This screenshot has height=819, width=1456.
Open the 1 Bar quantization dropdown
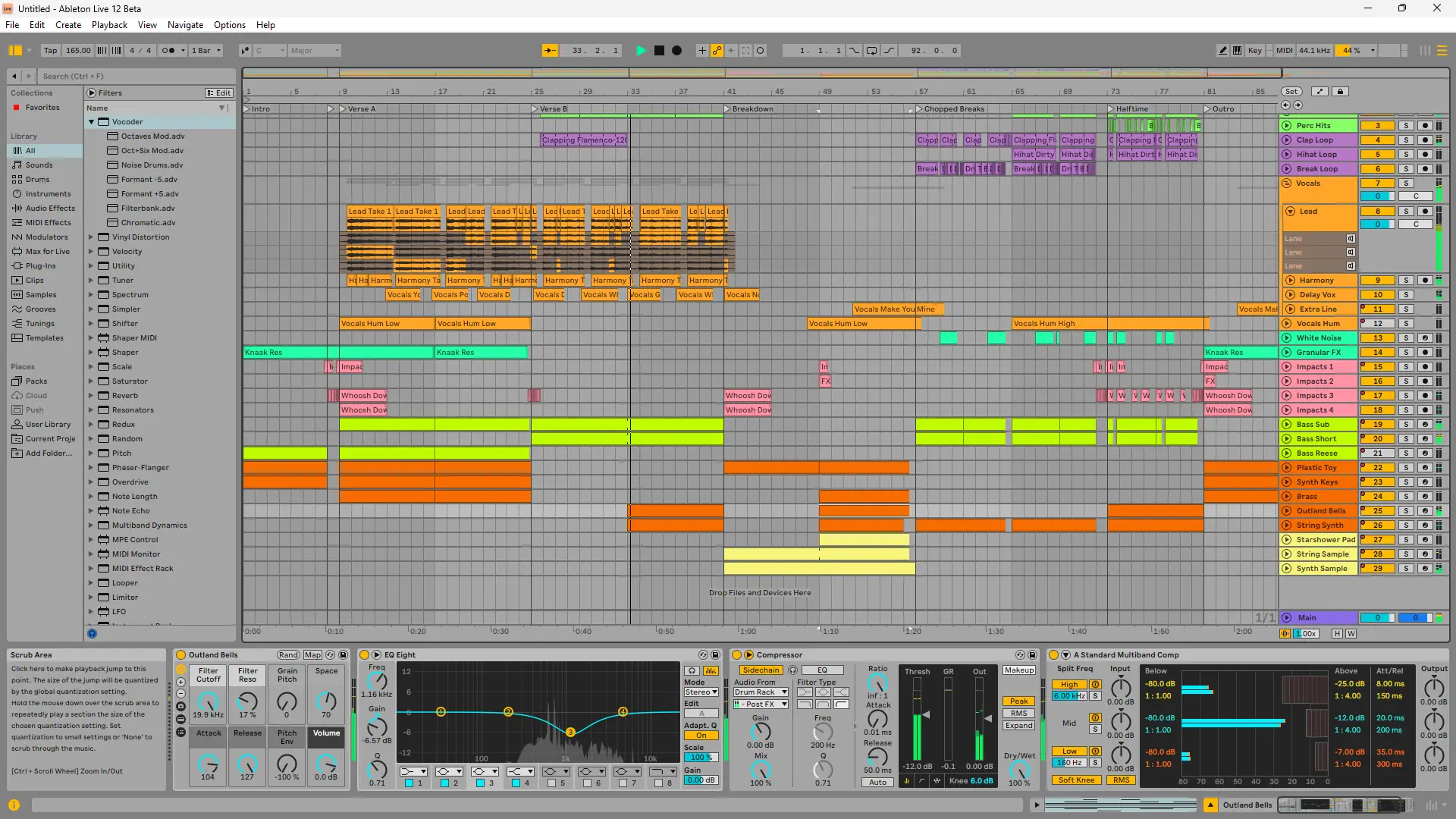[x=206, y=51]
